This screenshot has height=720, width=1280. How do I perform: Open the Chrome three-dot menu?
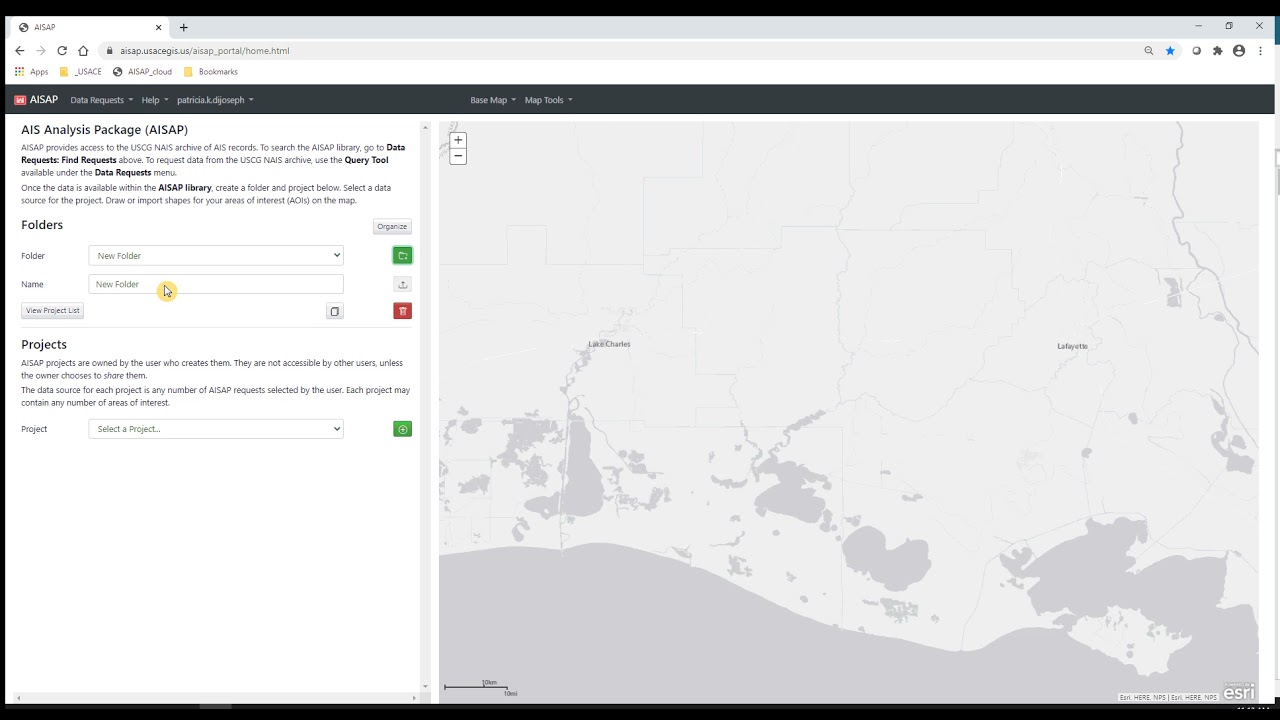point(1260,51)
